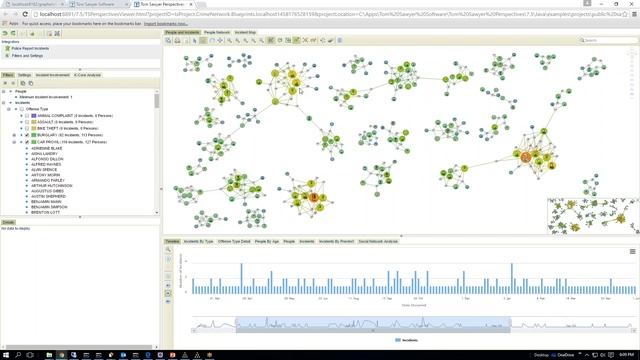
Task: Click the Filters and Settings icon
Action: [7, 56]
